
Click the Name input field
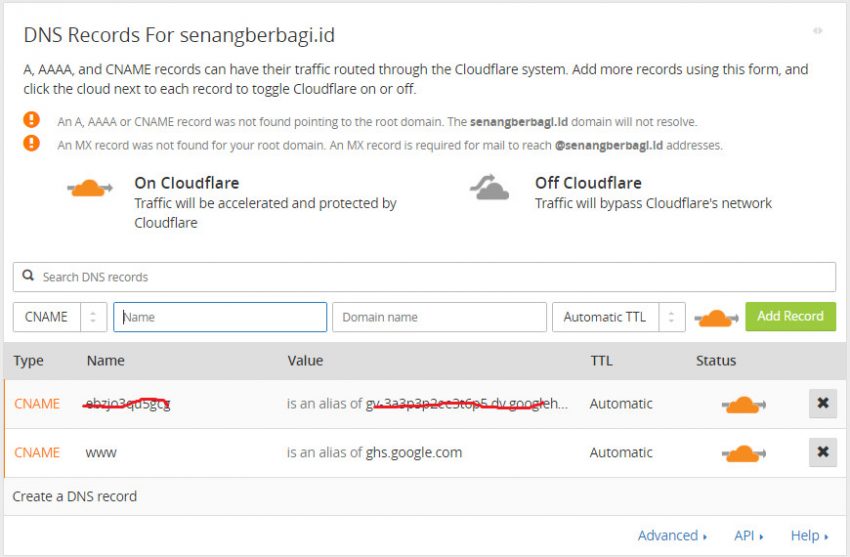click(x=220, y=317)
